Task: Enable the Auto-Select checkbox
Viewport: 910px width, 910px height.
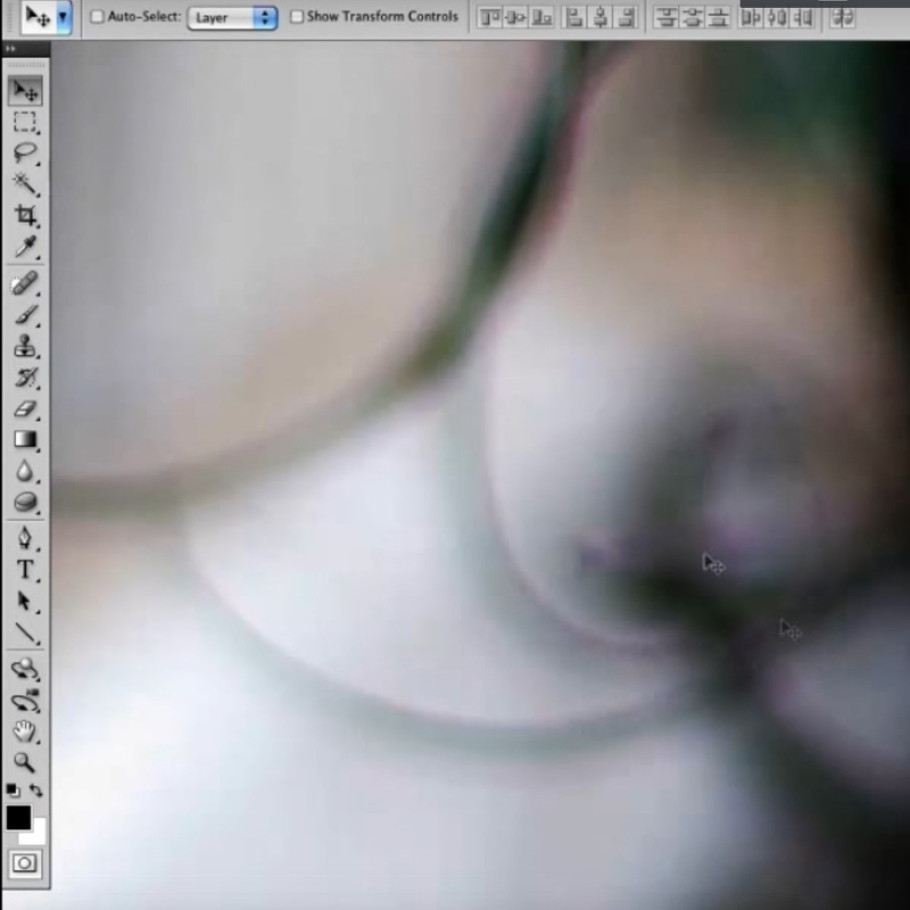Action: [x=97, y=17]
